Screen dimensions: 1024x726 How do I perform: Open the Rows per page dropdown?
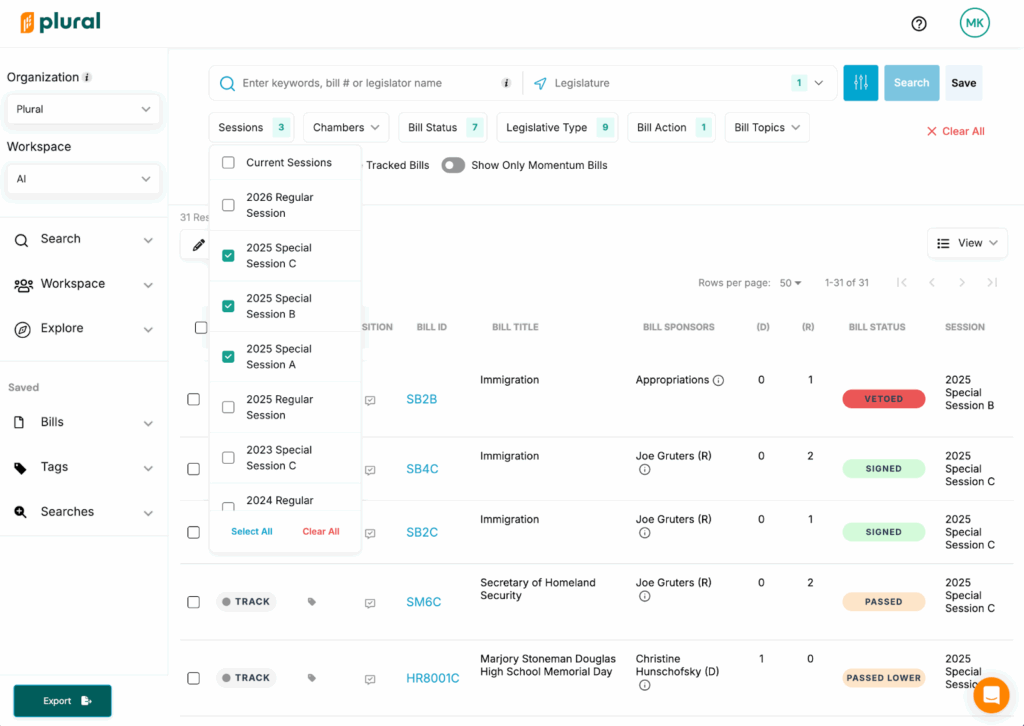pyautogui.click(x=790, y=283)
